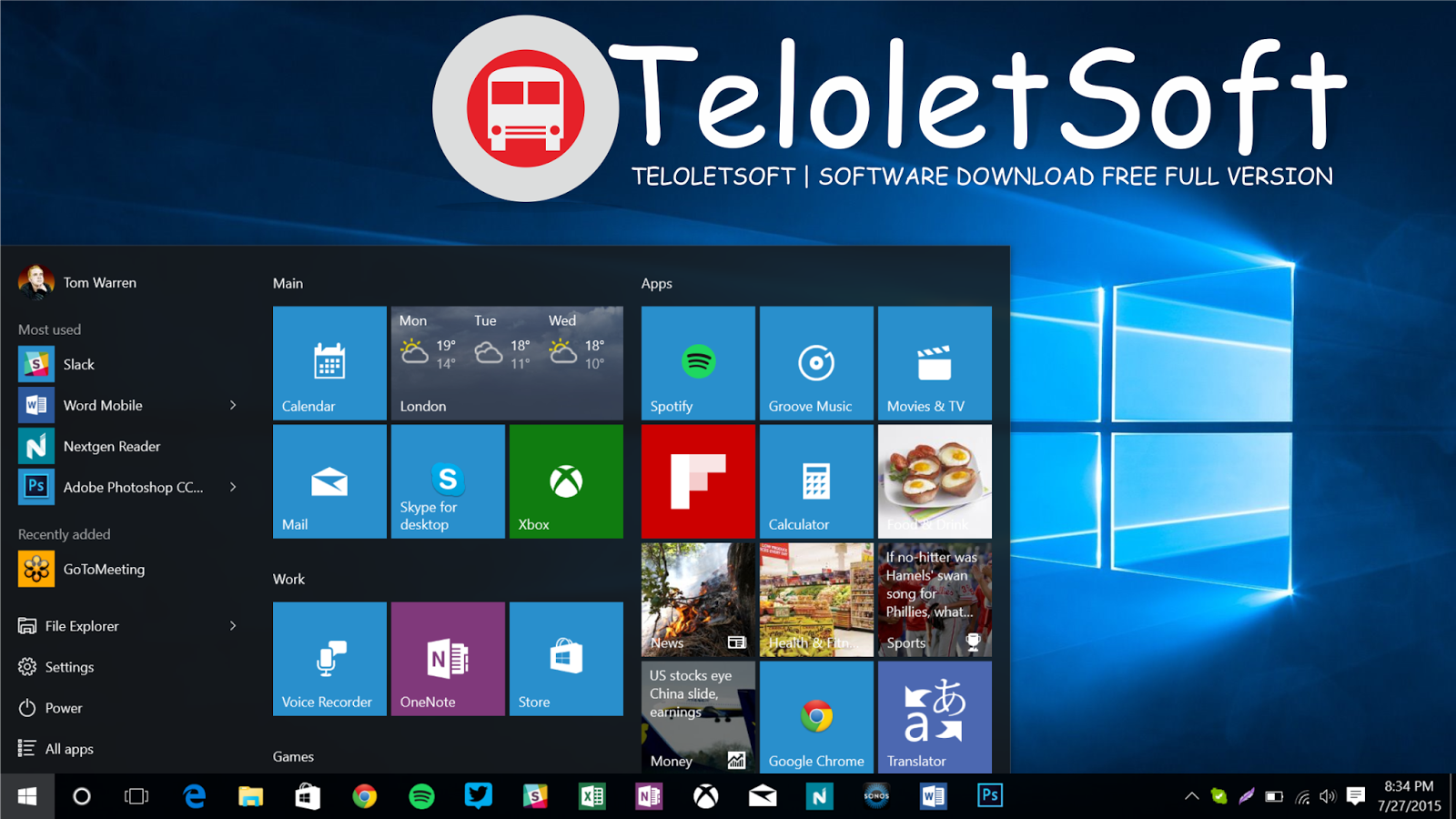Image resolution: width=1456 pixels, height=819 pixels.
Task: Open Sonos from the taskbar
Action: 876,796
